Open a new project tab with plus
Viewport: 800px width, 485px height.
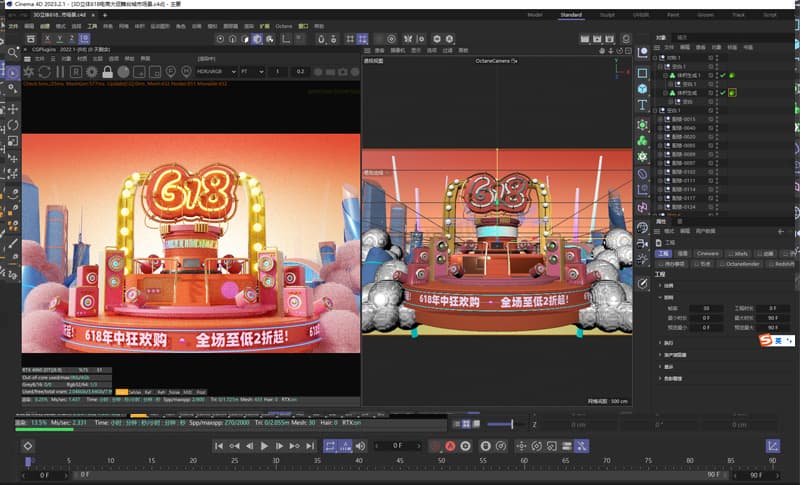coord(105,15)
